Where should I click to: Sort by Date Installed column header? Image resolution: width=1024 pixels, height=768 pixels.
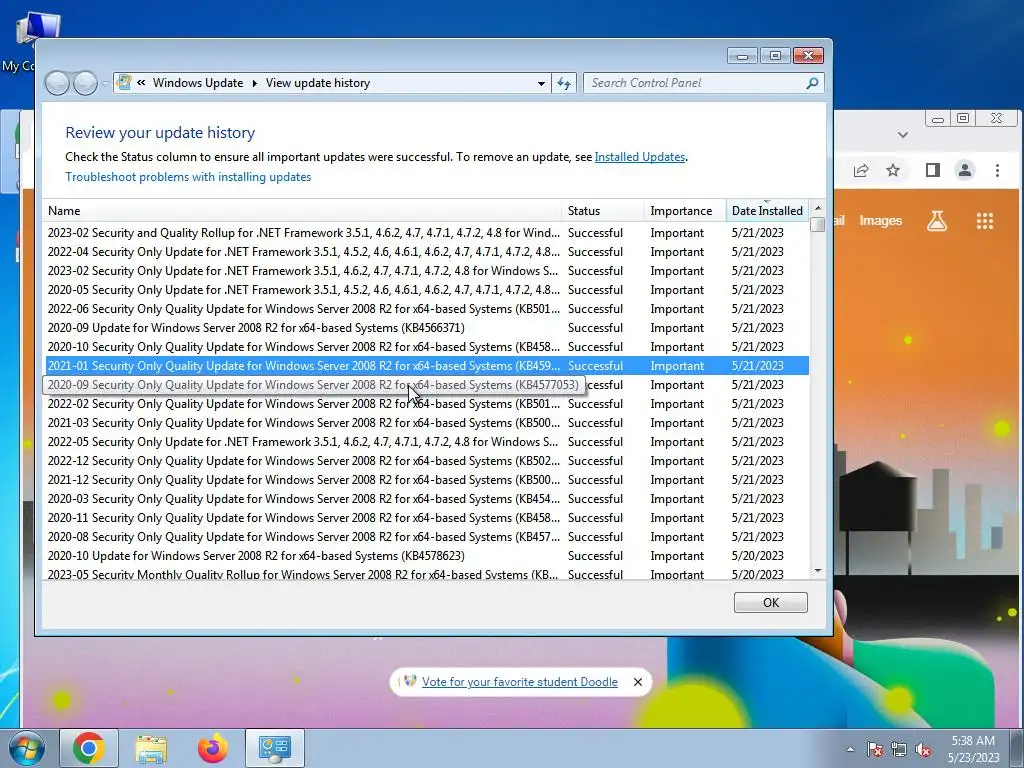pyautogui.click(x=767, y=211)
